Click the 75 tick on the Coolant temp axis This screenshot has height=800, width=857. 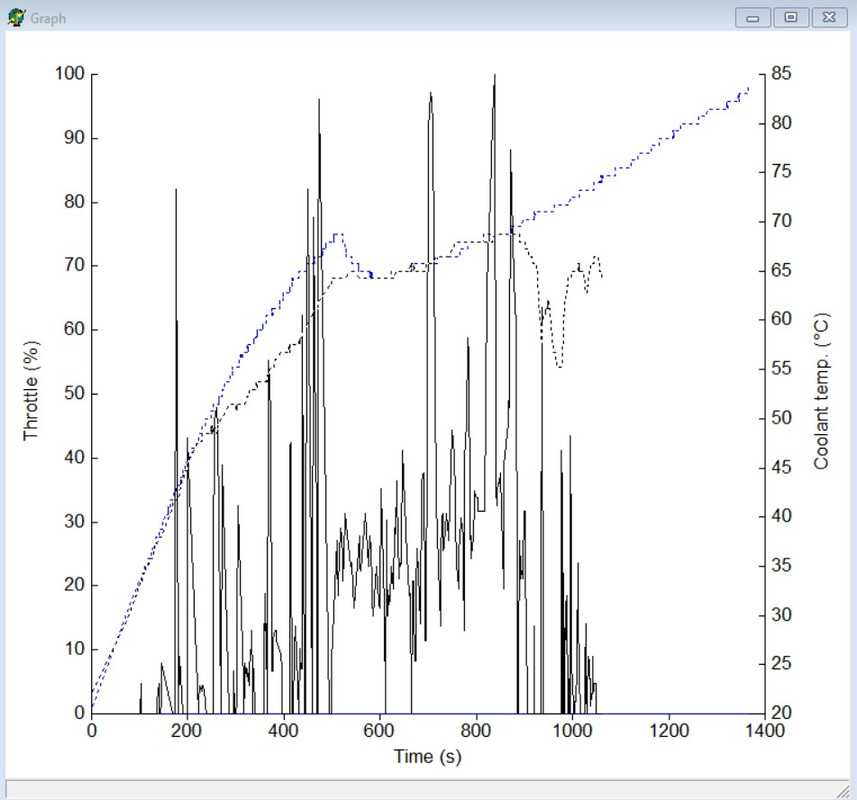[x=782, y=172]
